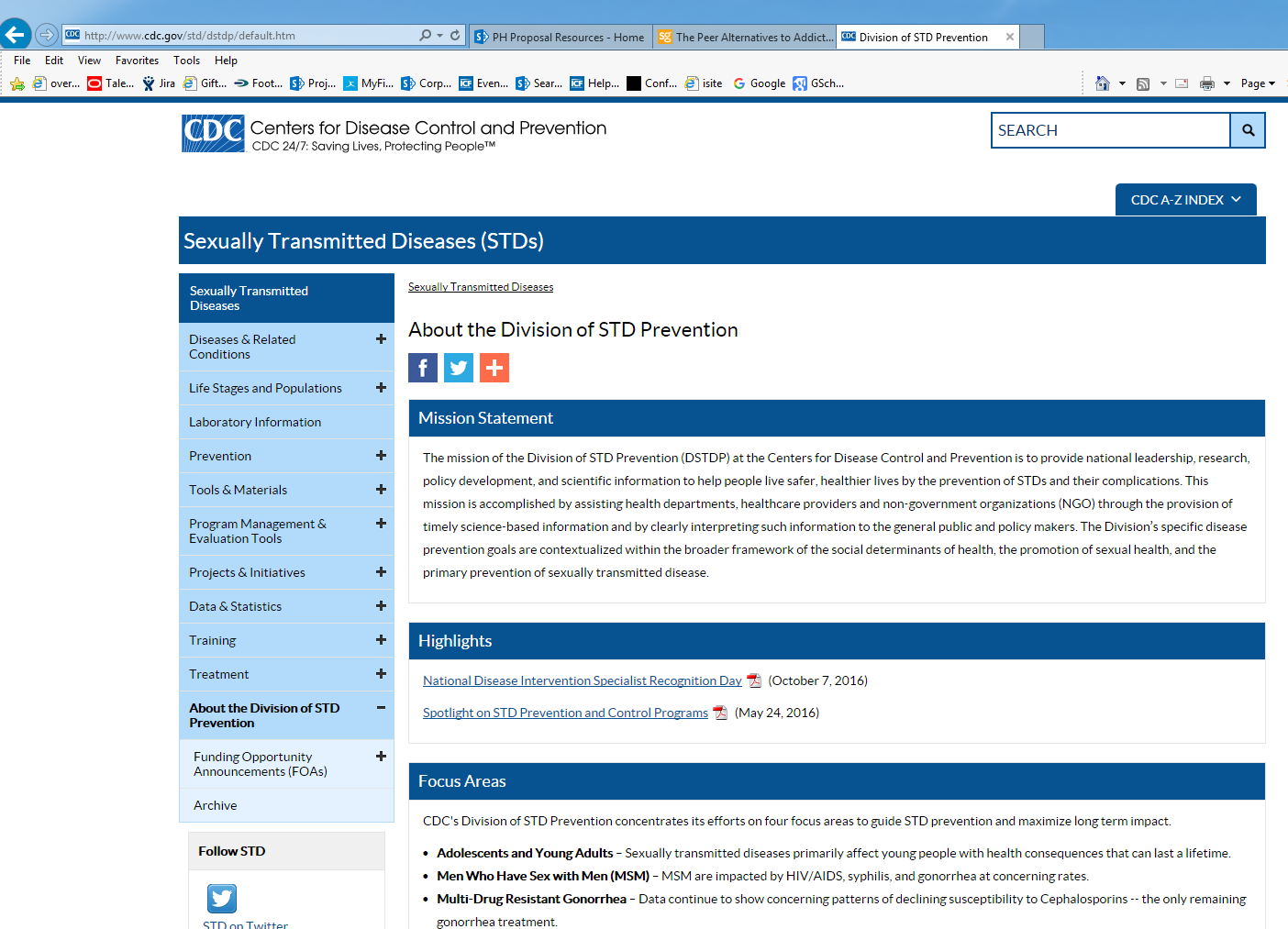Open the Corp... bookmark
The height and width of the screenshot is (929, 1288).
[x=427, y=83]
